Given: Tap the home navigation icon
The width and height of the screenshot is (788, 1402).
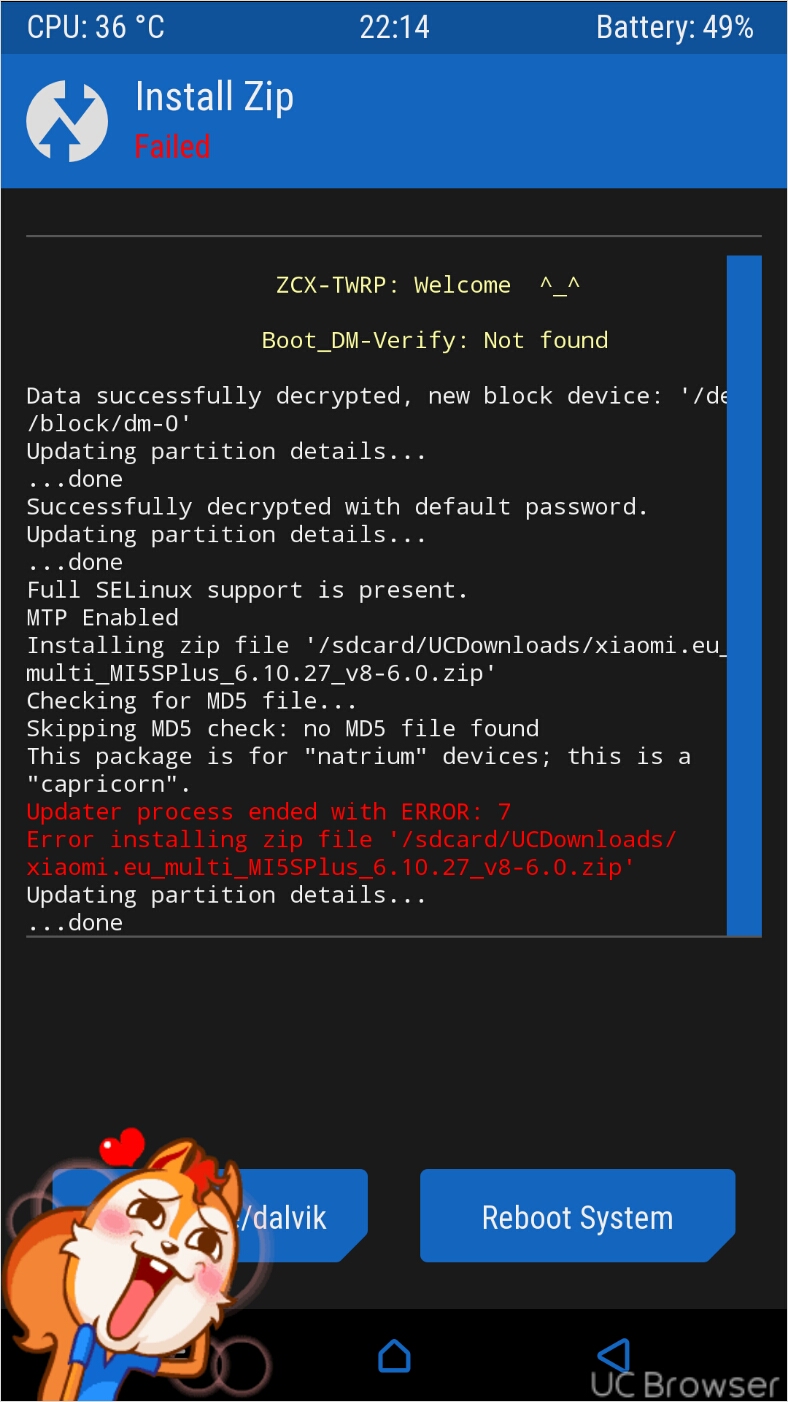Looking at the screenshot, I should click(394, 1355).
